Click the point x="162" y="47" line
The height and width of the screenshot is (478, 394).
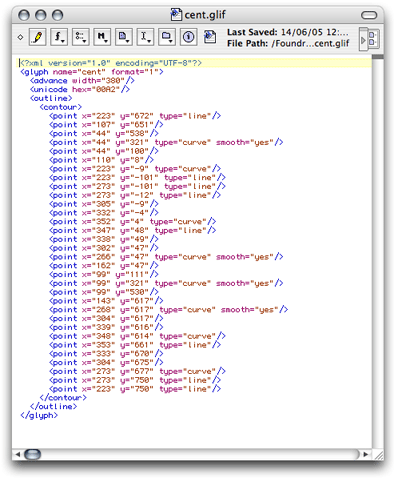(104, 266)
